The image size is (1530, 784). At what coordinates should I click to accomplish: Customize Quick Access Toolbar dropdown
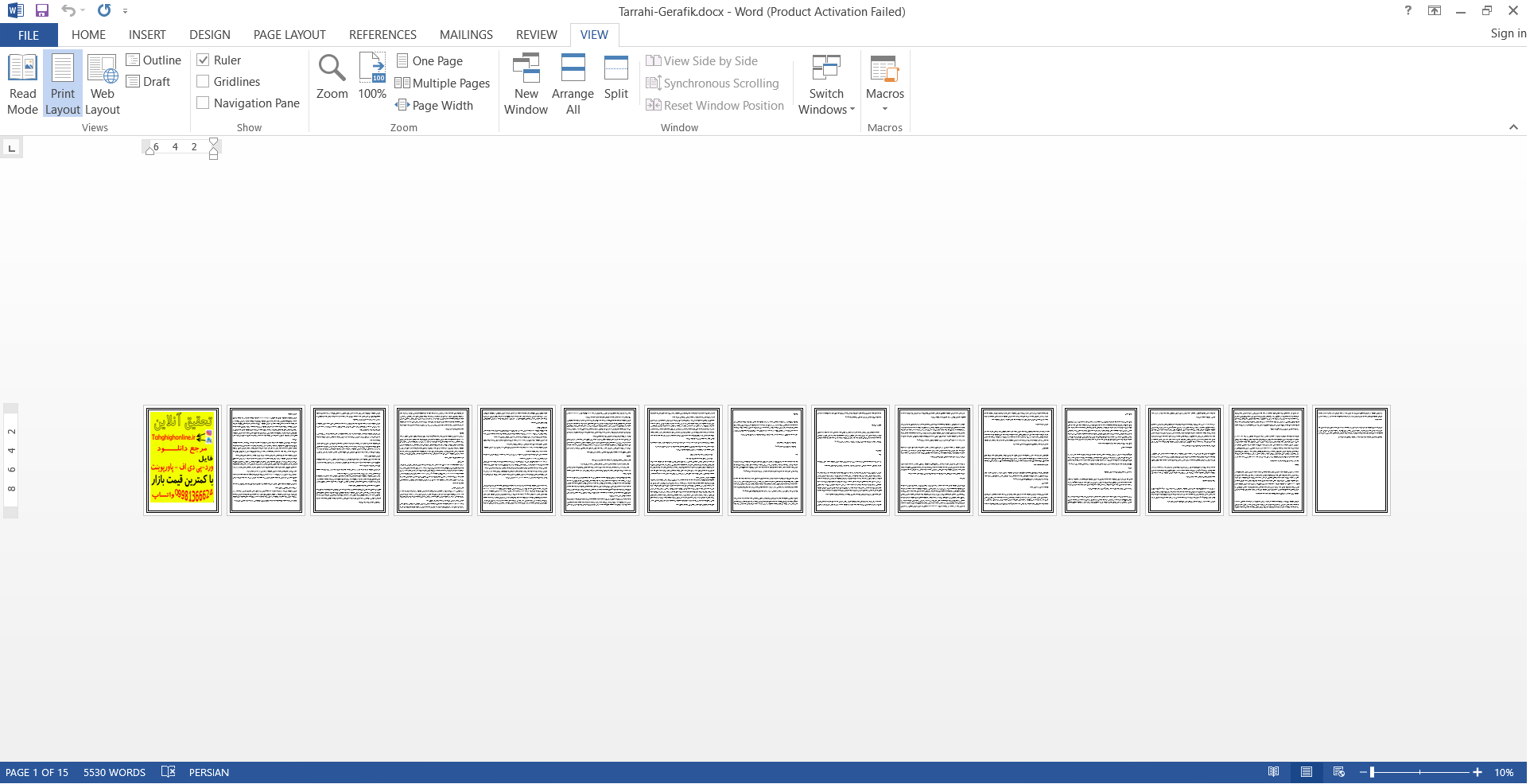tap(125, 11)
